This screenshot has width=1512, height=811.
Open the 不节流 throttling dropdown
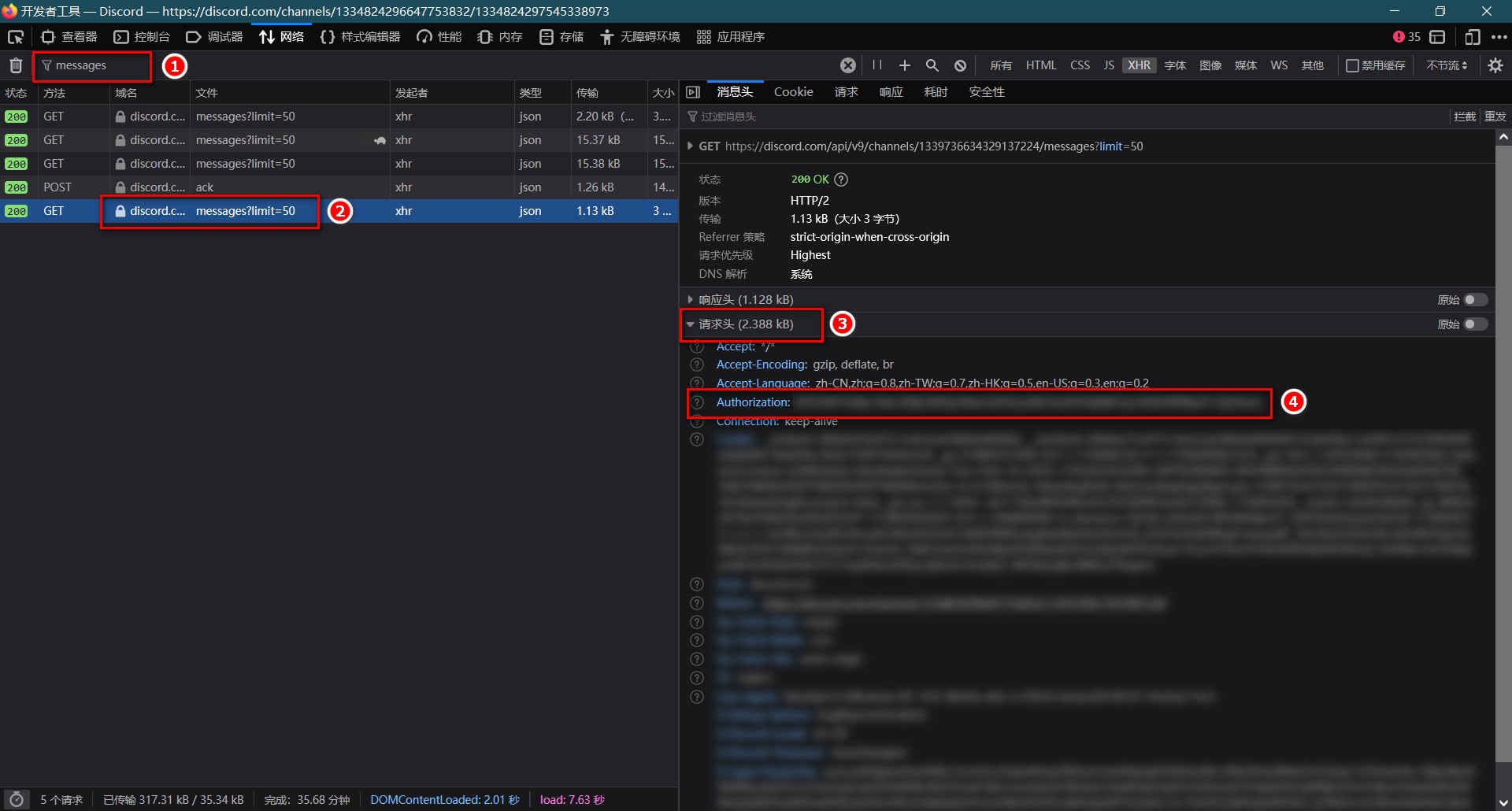coord(1447,65)
